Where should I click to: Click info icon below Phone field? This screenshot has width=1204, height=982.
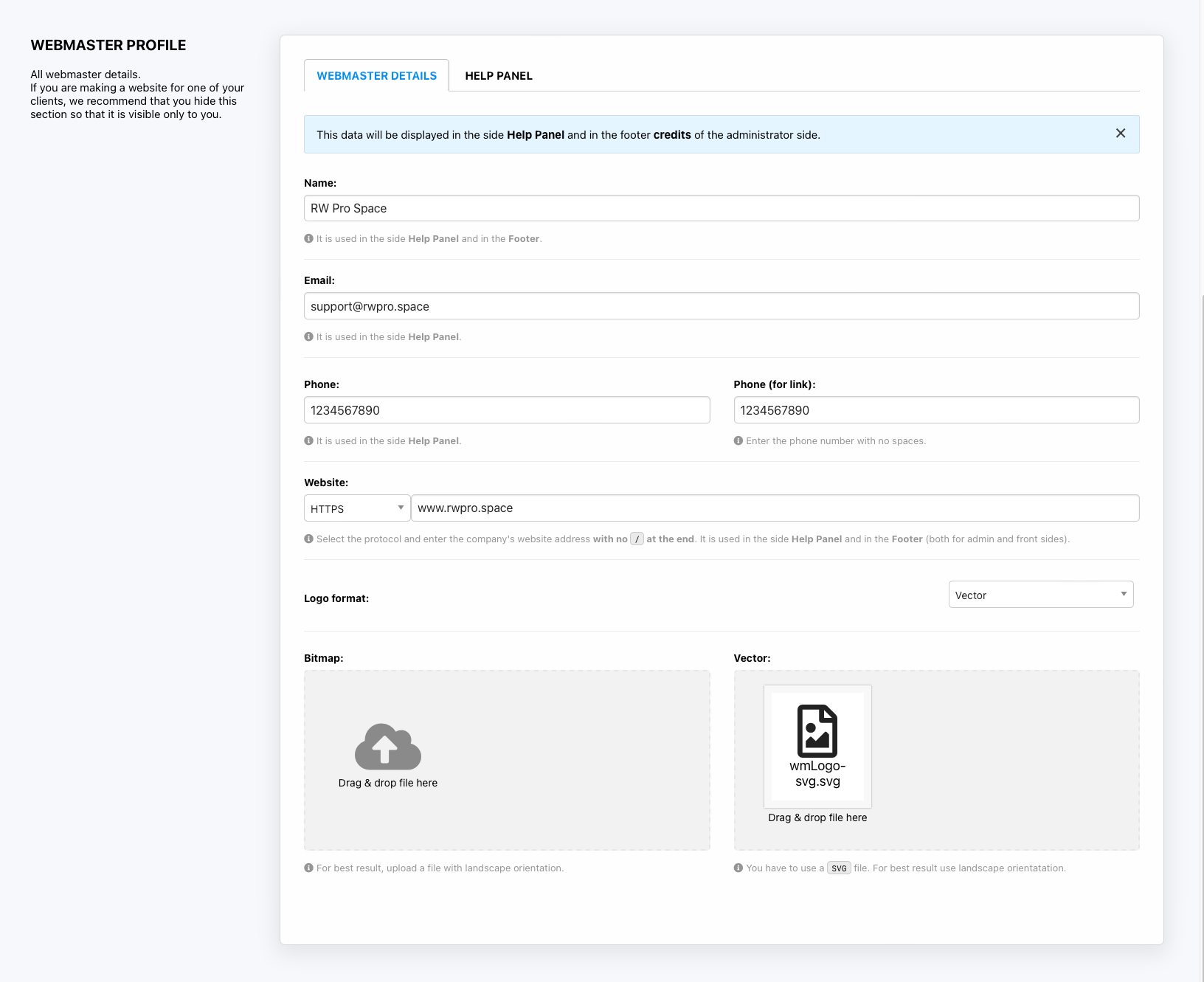pyautogui.click(x=309, y=441)
